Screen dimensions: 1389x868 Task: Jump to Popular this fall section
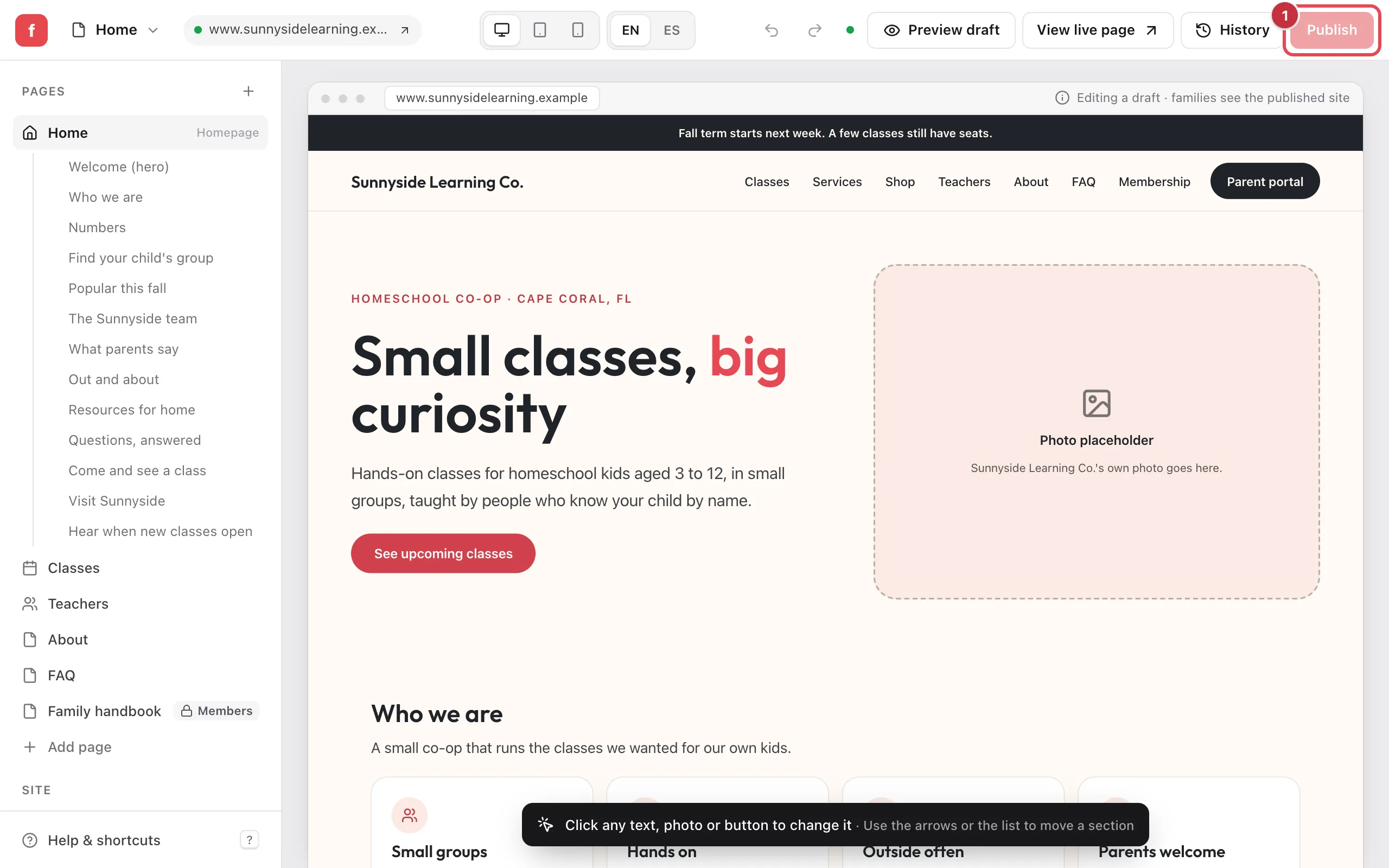pos(117,288)
